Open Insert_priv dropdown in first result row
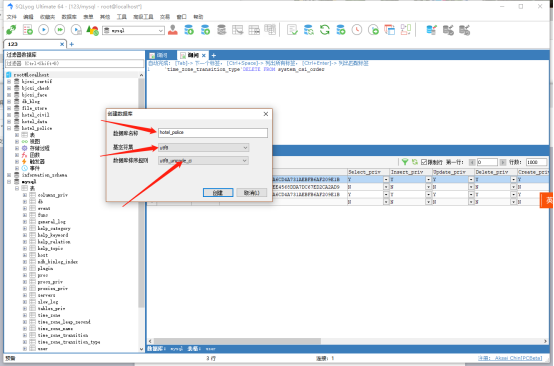The height and width of the screenshot is (366, 554). (x=428, y=179)
